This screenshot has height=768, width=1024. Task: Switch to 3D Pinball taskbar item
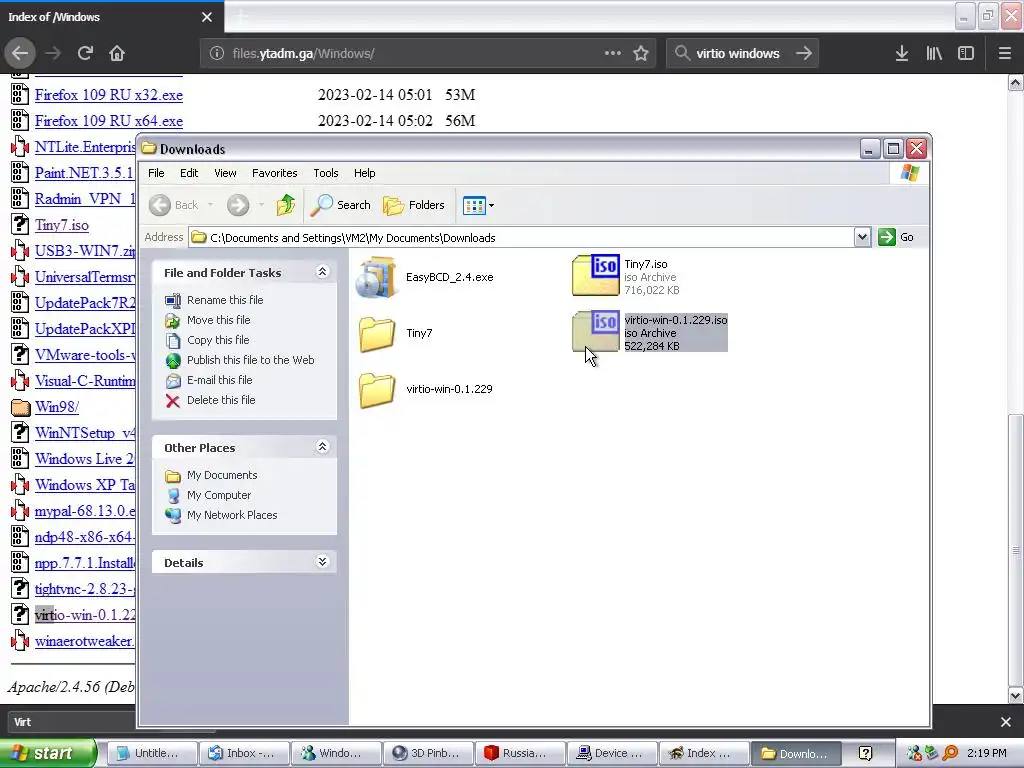[x=427, y=753]
